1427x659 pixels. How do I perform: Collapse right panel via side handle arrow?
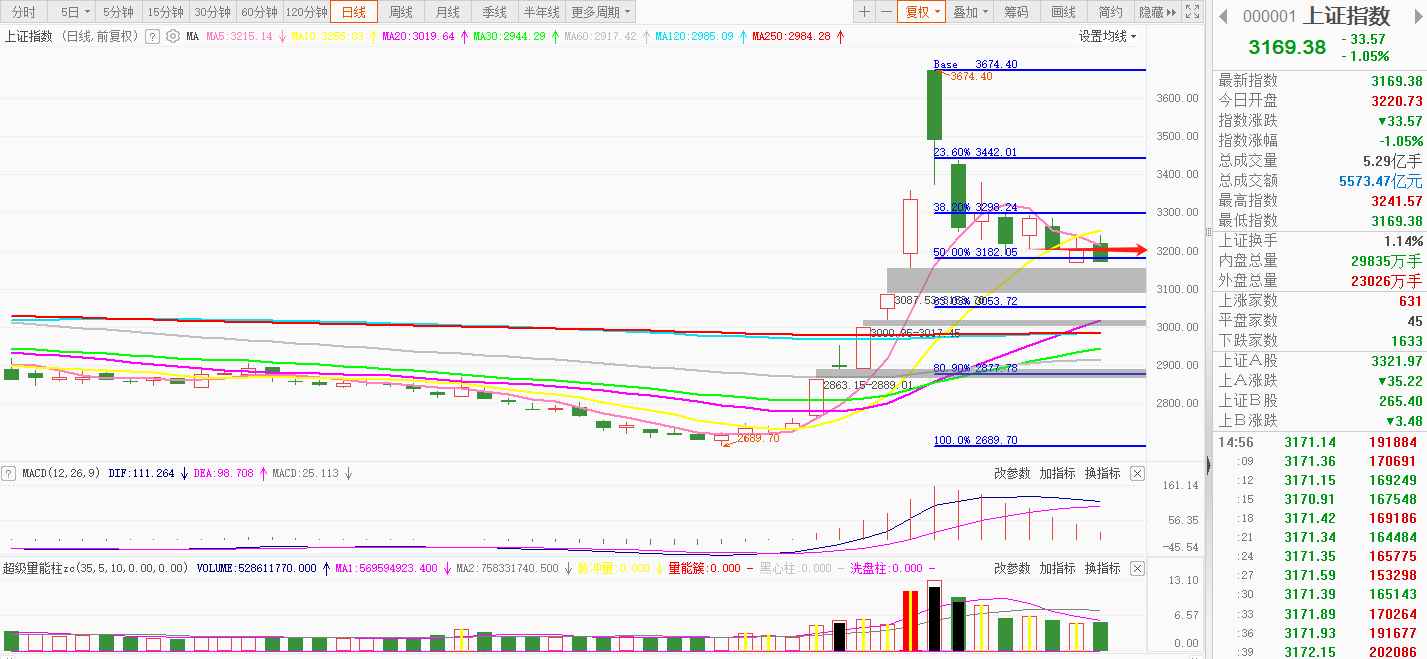tap(1208, 464)
